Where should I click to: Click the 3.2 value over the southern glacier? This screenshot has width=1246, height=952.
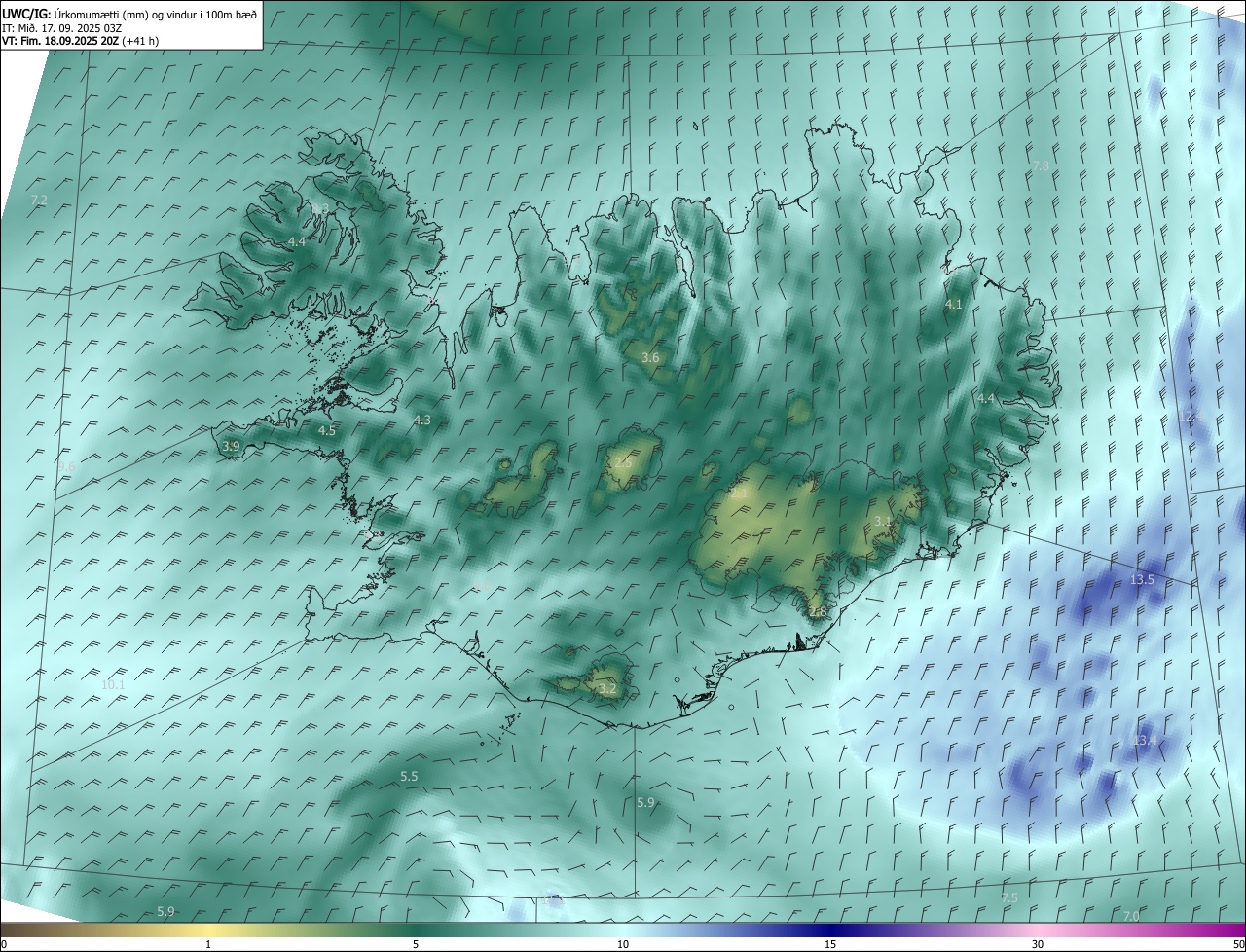pyautogui.click(x=607, y=688)
